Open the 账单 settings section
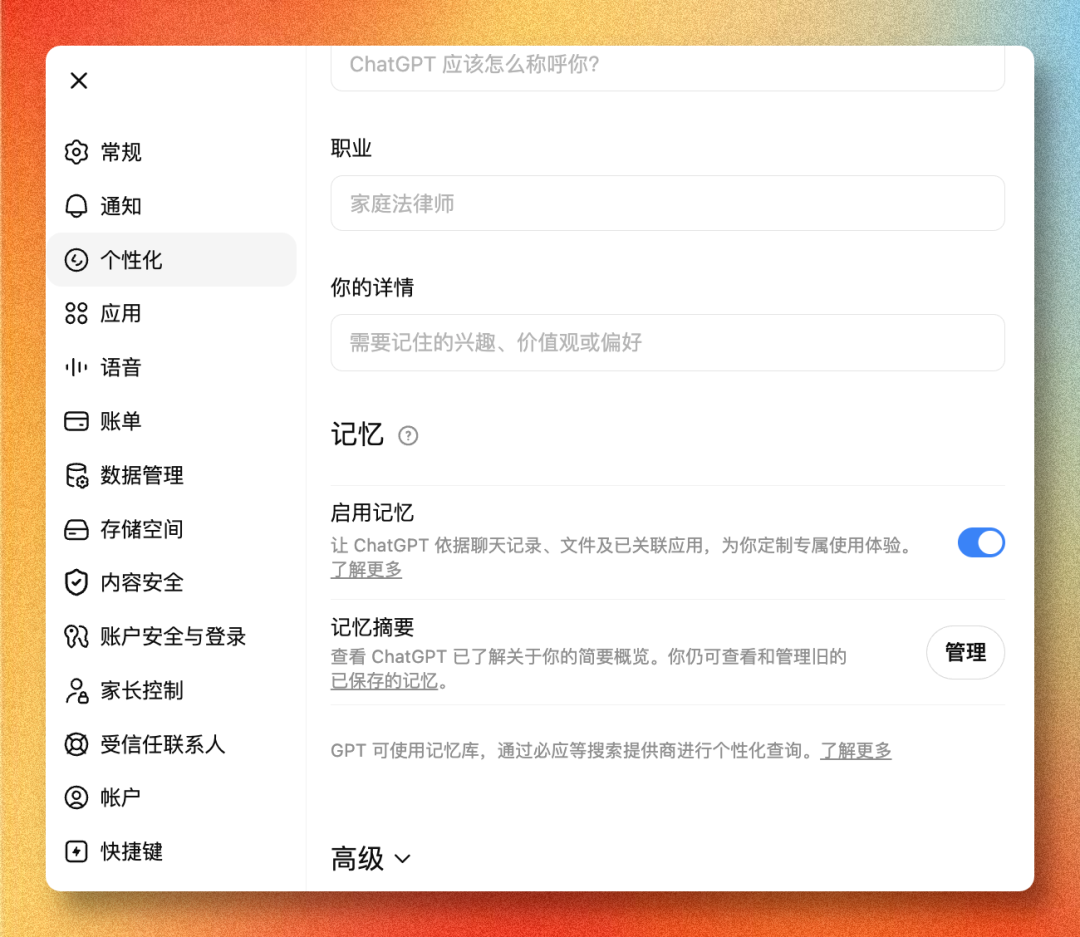This screenshot has height=937, width=1080. 172,421
